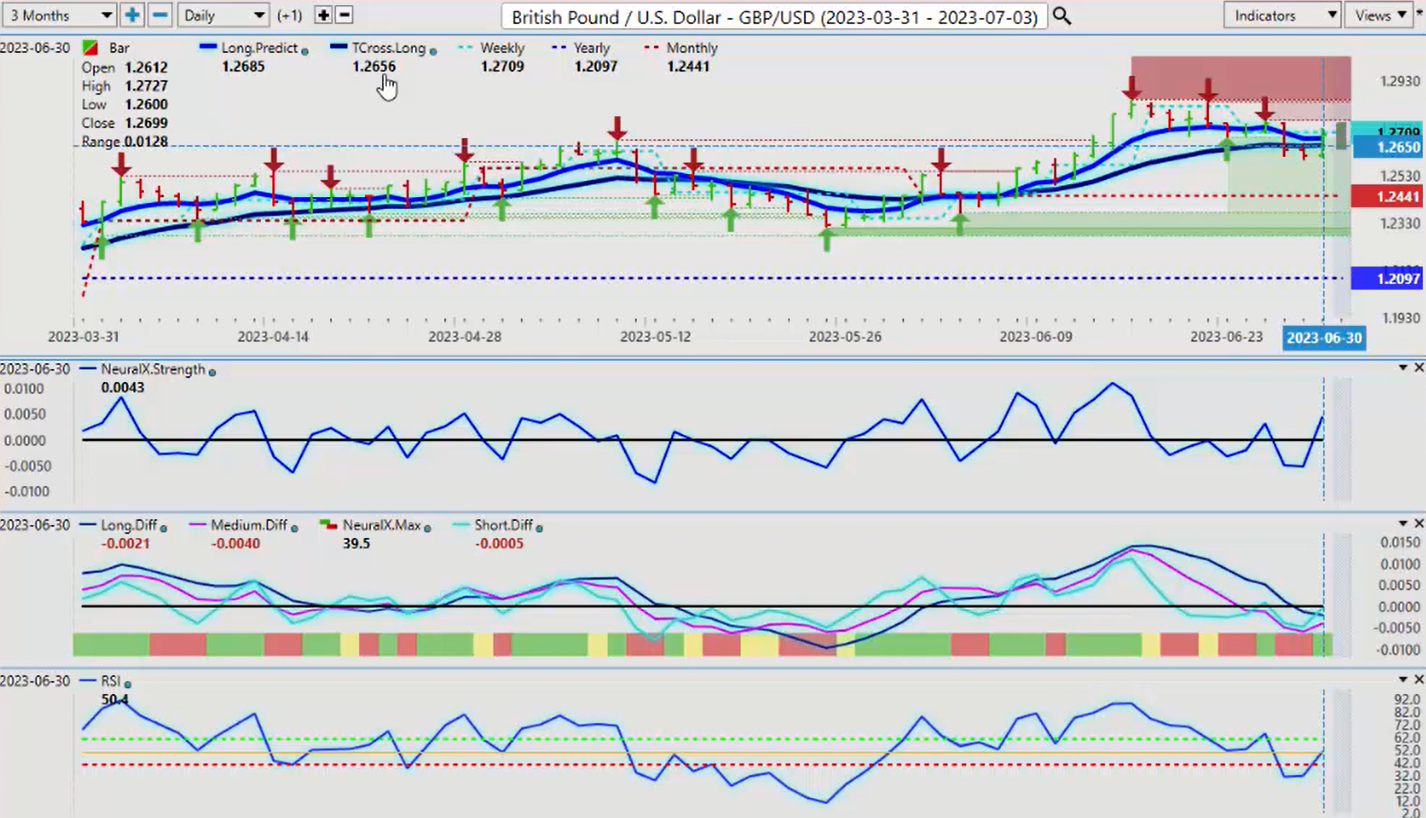Click the Long.Diff indicator settings dot
1426x818 pixels.
coord(163,527)
